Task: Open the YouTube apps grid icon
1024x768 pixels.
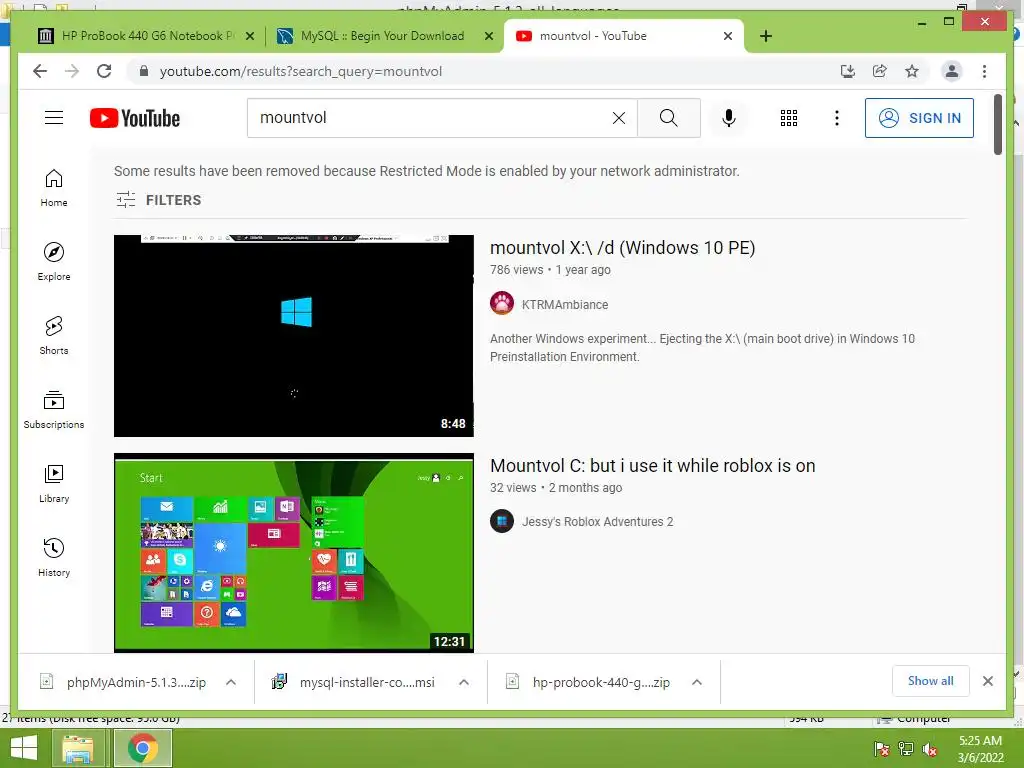Action: pos(788,118)
